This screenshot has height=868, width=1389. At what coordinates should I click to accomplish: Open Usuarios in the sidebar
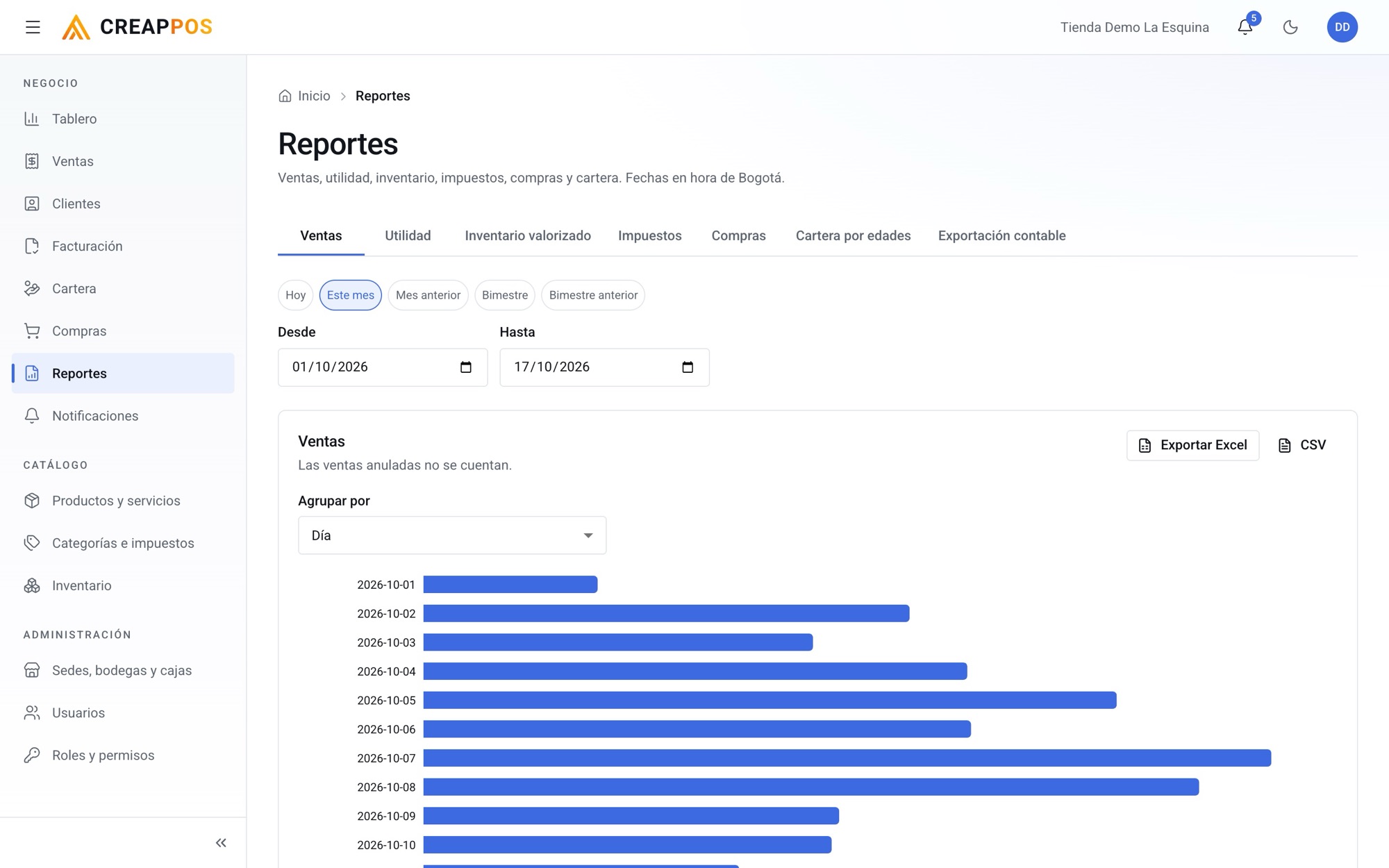coord(123,712)
